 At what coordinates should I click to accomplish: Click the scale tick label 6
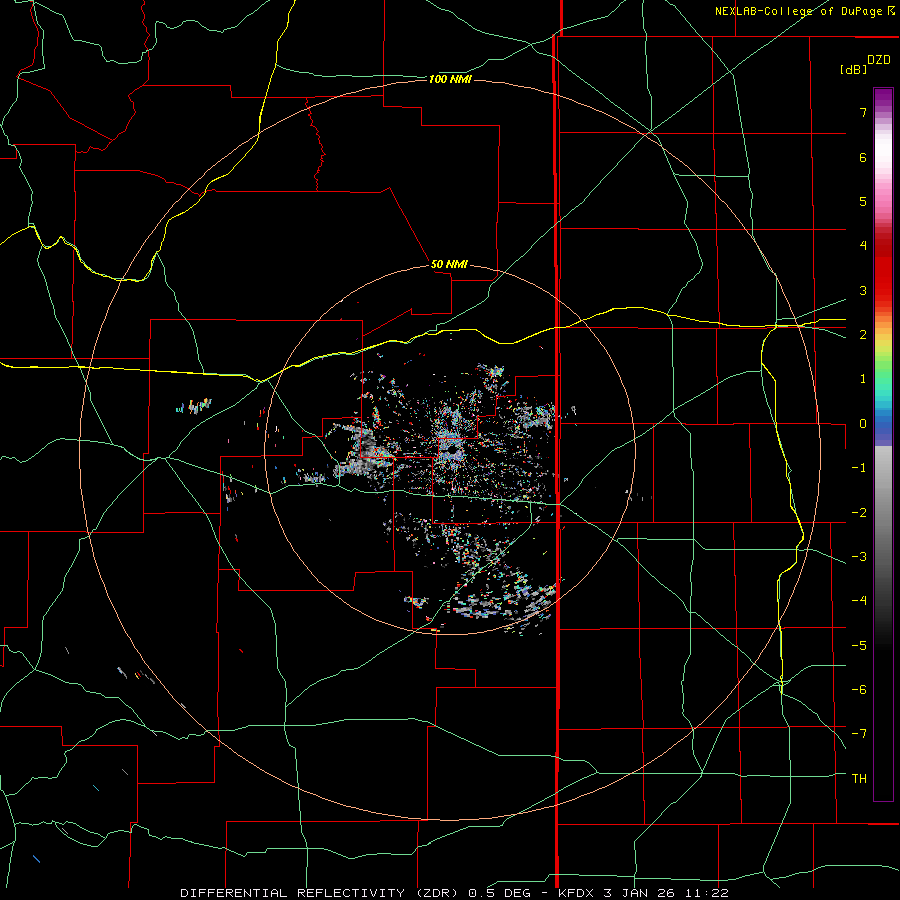(863, 157)
